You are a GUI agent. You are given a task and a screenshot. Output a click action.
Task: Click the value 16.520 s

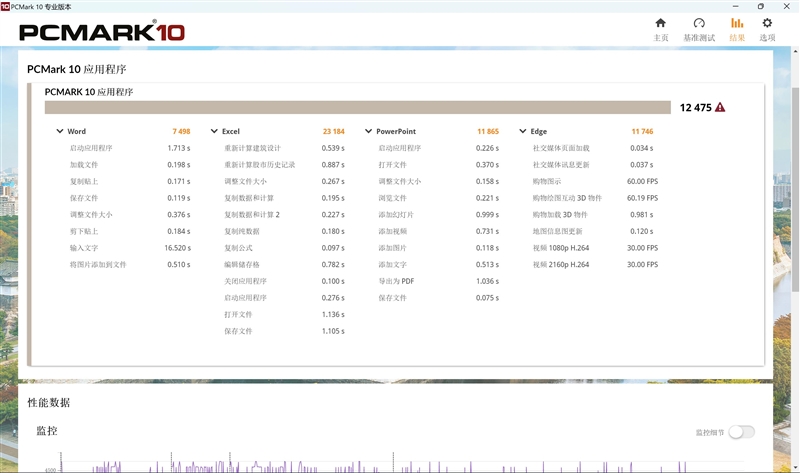pos(178,248)
